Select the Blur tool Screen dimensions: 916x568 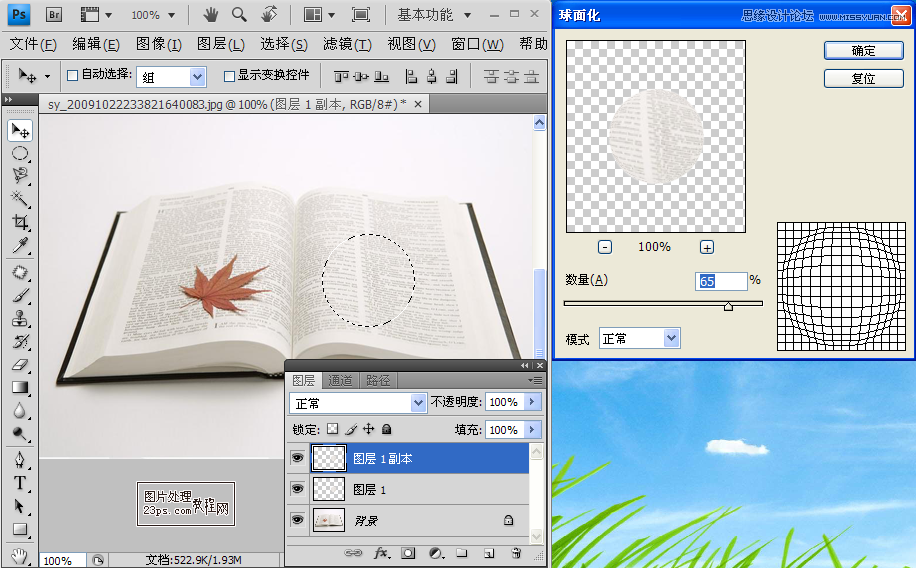click(20, 411)
